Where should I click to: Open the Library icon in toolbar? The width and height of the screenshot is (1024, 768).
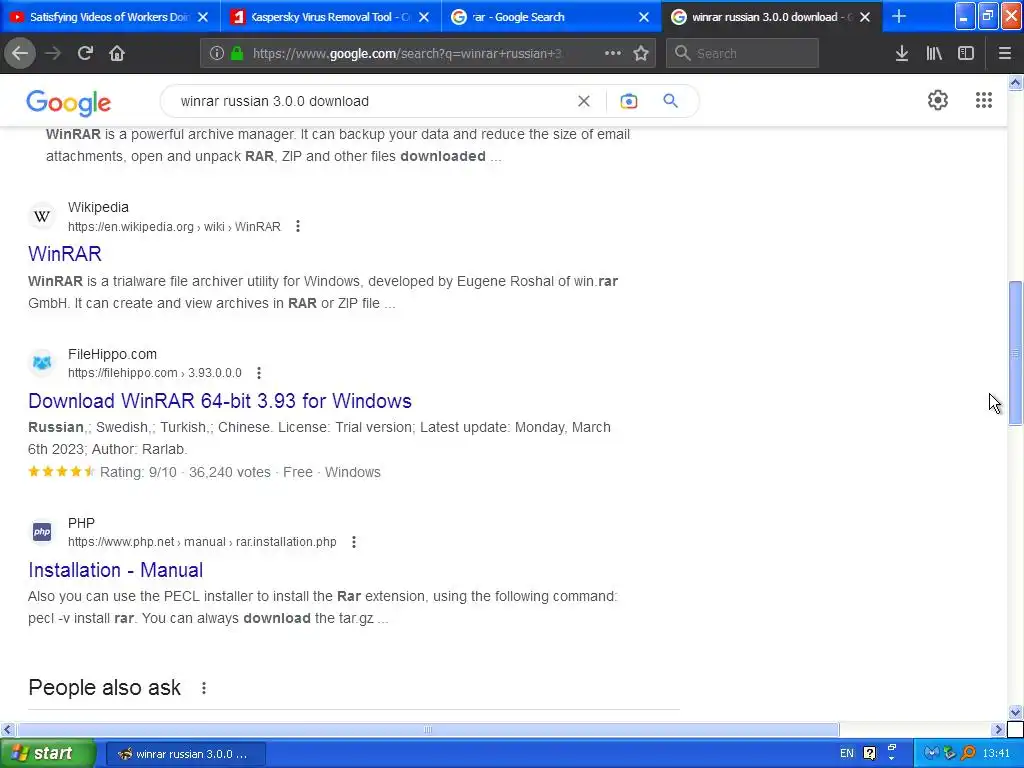click(934, 53)
